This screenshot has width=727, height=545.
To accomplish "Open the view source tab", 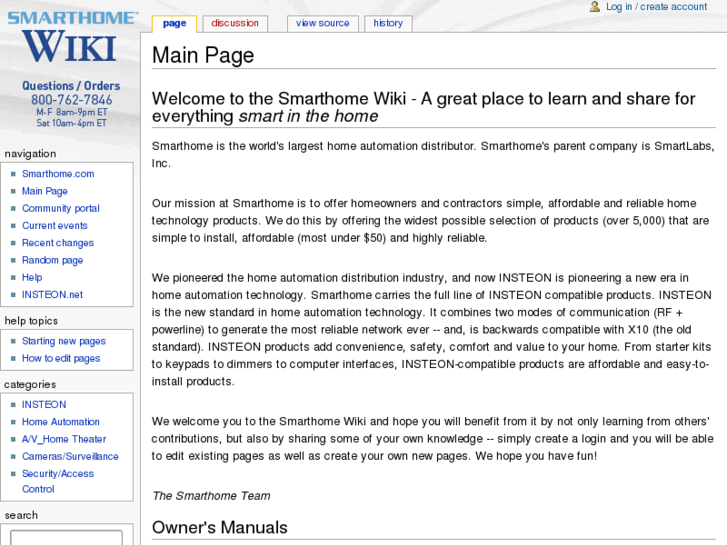I will [323, 24].
